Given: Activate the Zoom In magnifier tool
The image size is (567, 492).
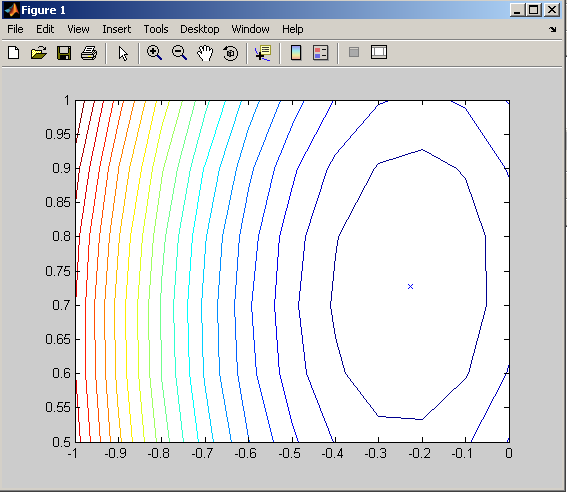Looking at the screenshot, I should [x=154, y=53].
